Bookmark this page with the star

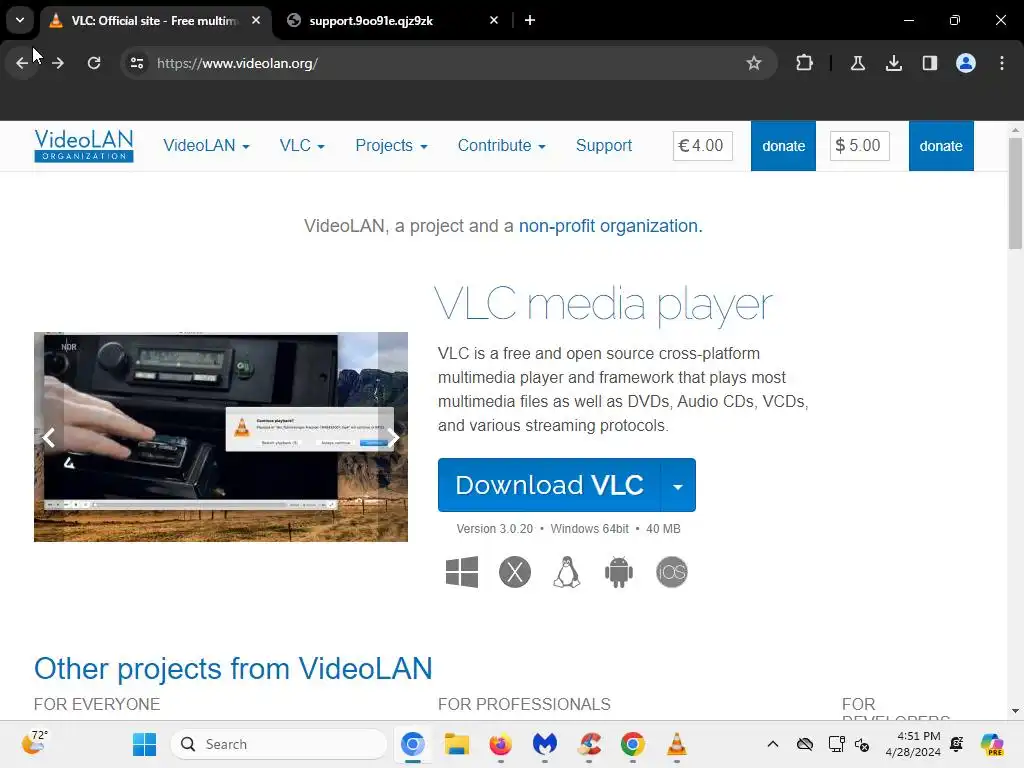click(754, 63)
